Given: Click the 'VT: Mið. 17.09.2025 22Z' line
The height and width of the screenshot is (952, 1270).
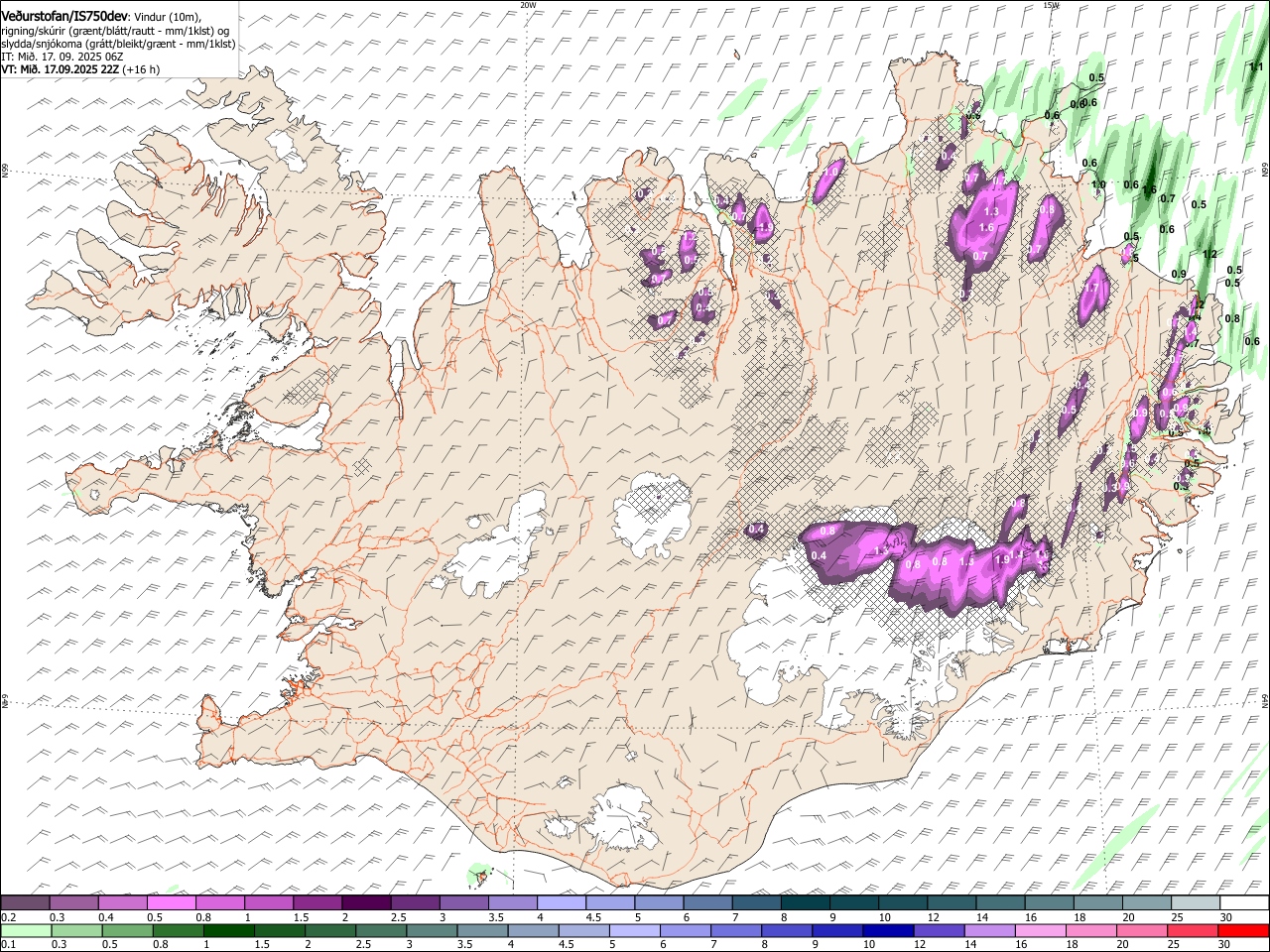Looking at the screenshot, I should [x=61, y=69].
